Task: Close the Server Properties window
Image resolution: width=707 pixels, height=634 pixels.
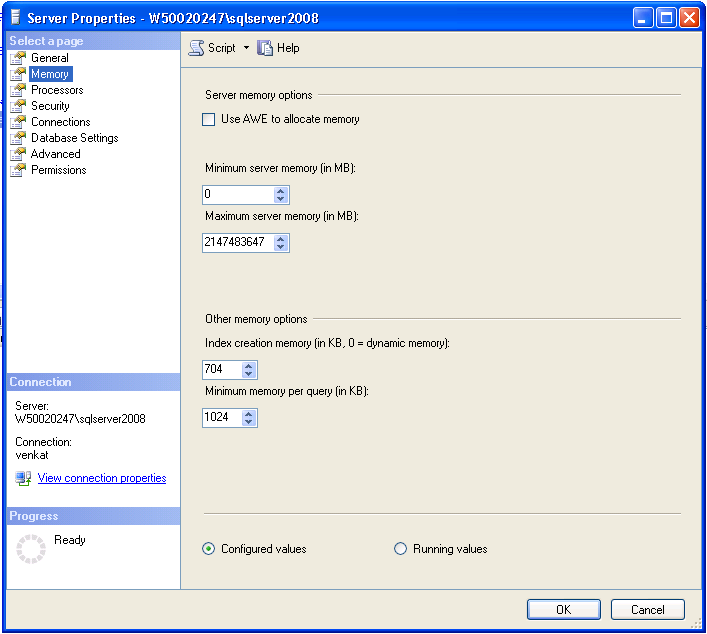Action: click(689, 18)
